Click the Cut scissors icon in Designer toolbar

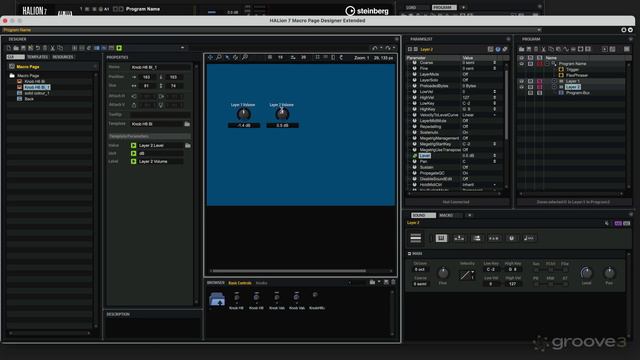tap(53, 48)
